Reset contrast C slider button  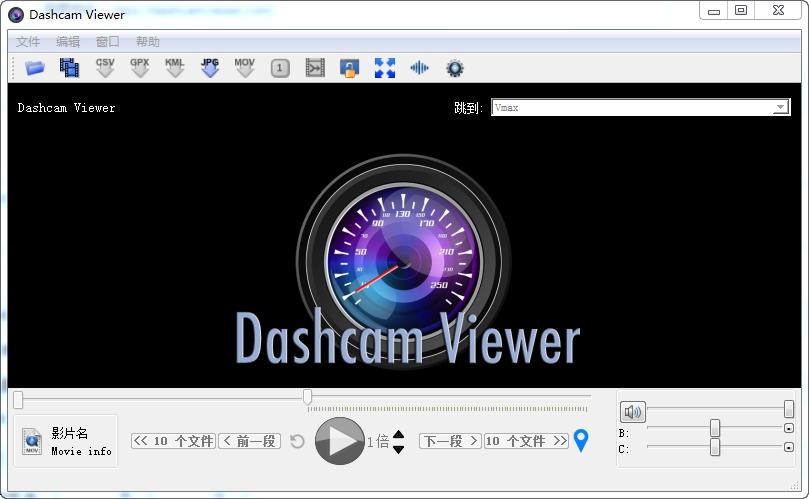(x=788, y=447)
